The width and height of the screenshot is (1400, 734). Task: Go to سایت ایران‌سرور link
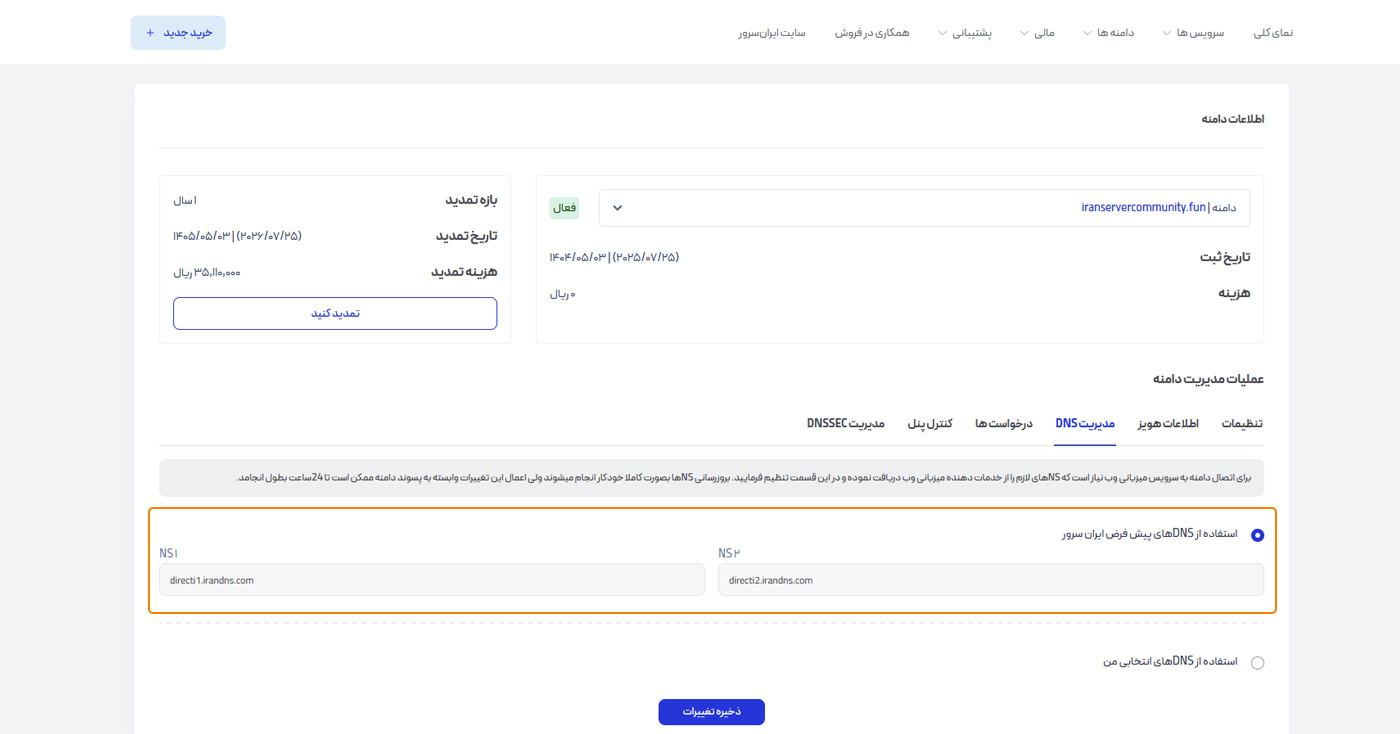coord(772,33)
